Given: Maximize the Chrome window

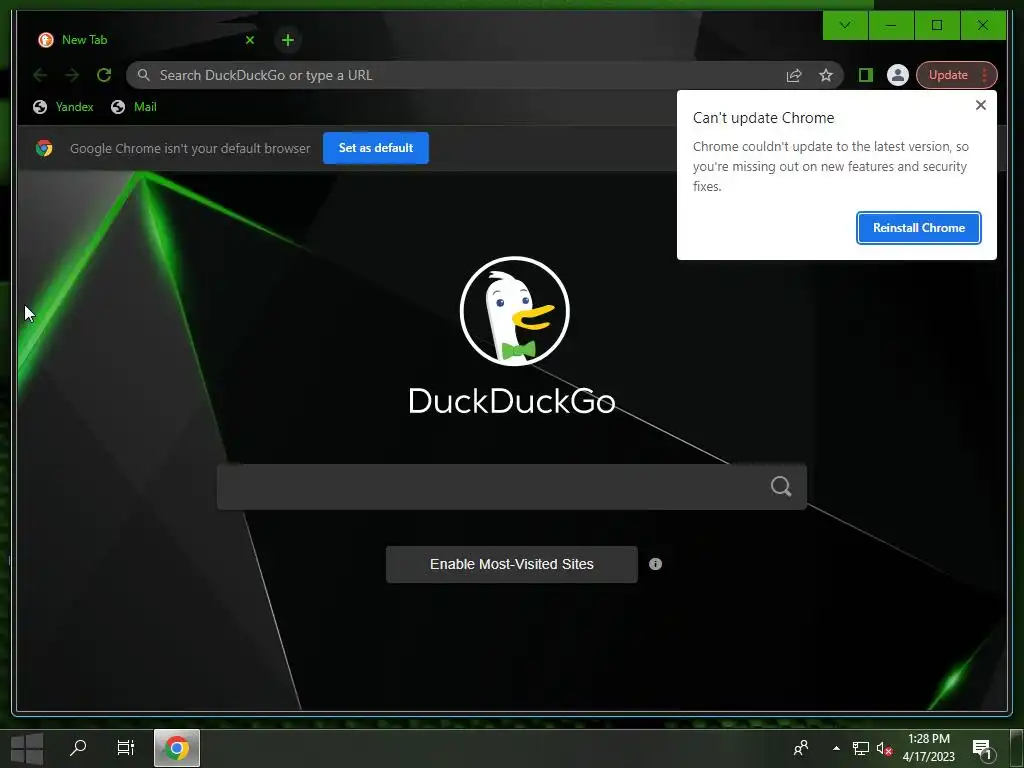Looking at the screenshot, I should coord(937,25).
